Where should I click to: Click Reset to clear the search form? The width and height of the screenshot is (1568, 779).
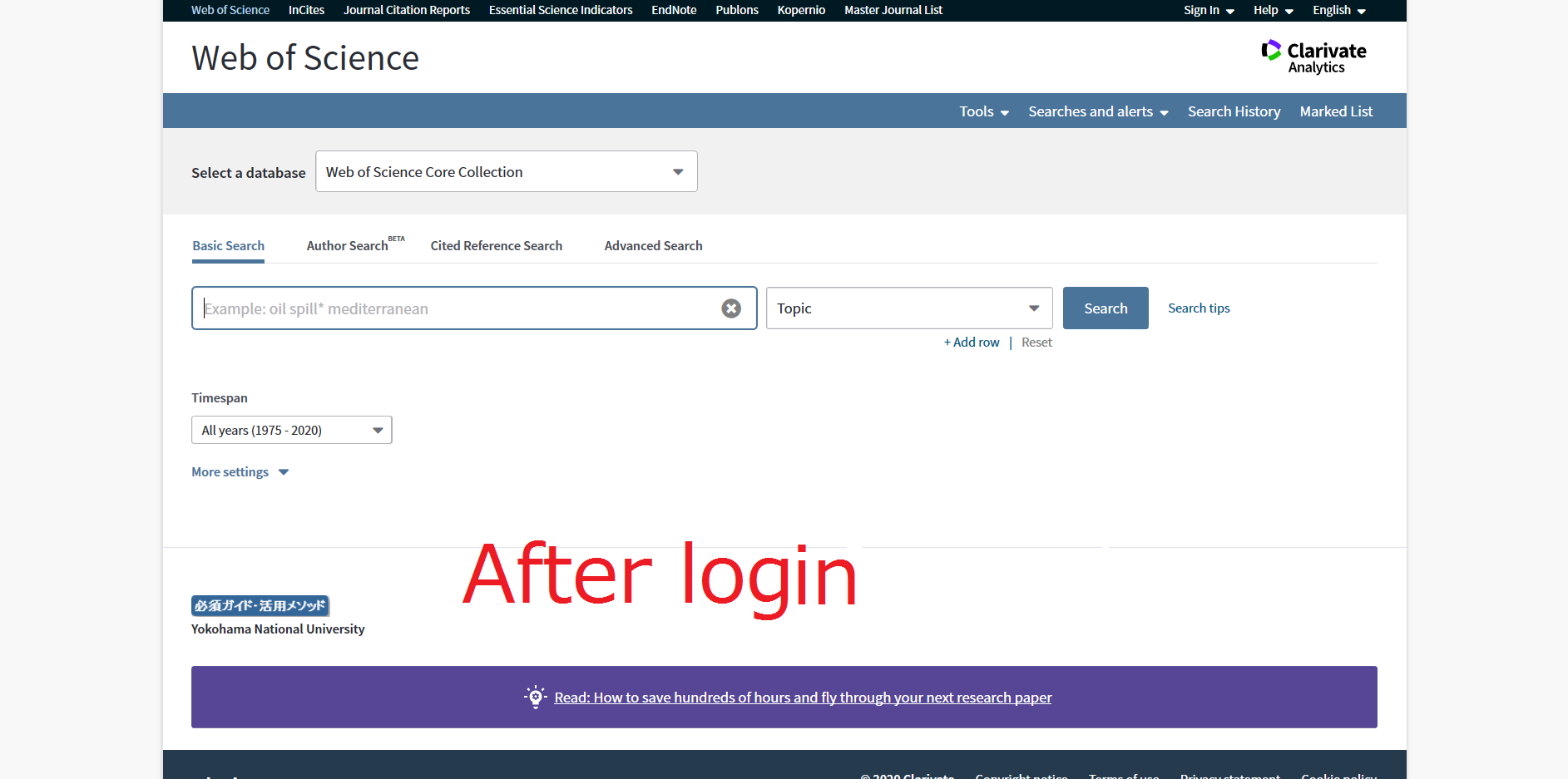pyautogui.click(x=1036, y=343)
